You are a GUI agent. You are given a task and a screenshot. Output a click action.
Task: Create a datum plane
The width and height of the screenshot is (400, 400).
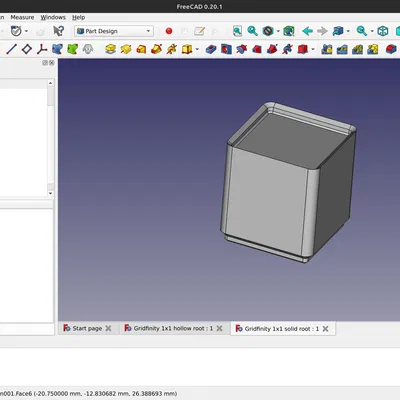pos(27,49)
